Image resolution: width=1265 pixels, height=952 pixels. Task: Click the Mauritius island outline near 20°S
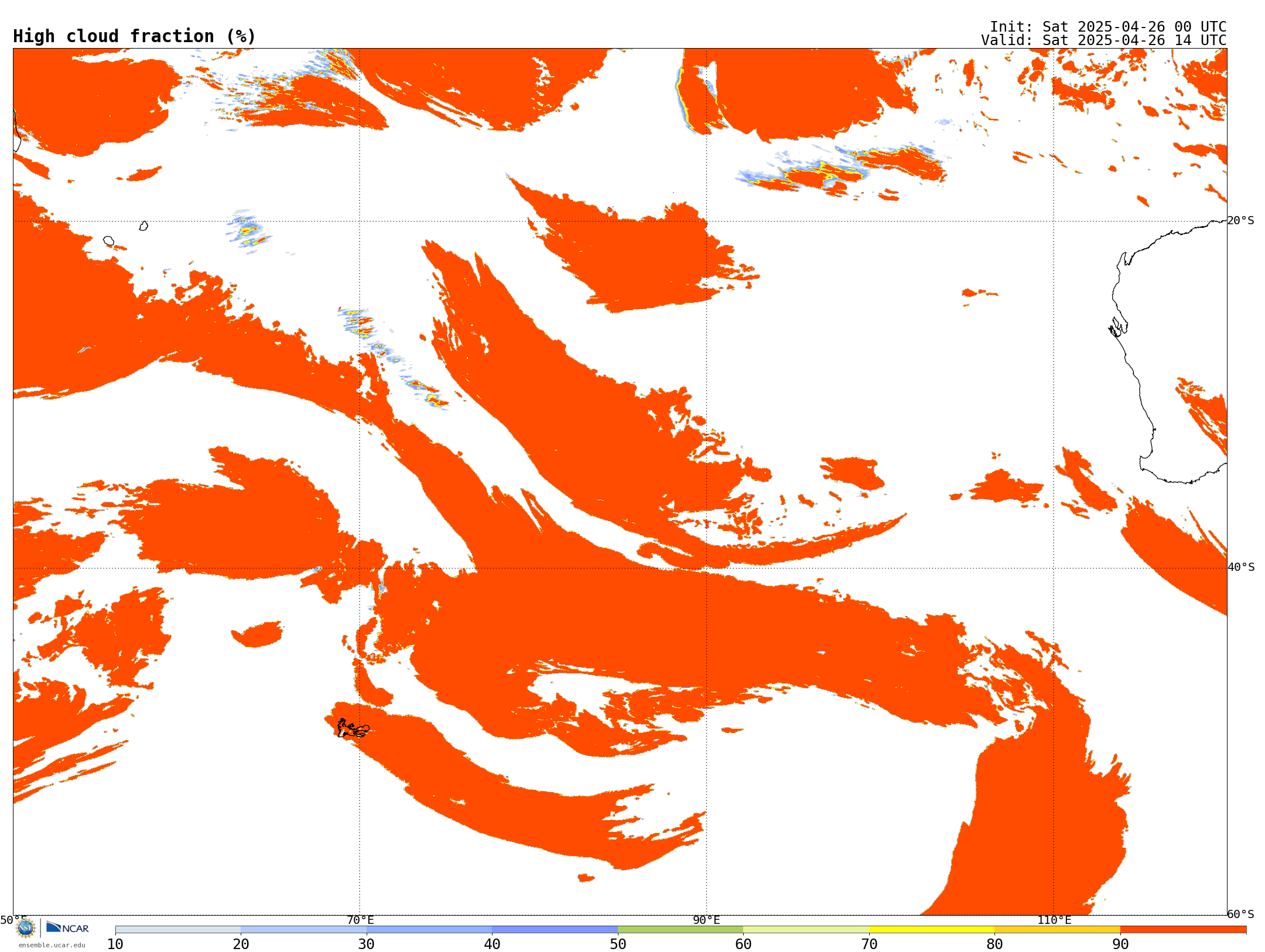pos(143,225)
